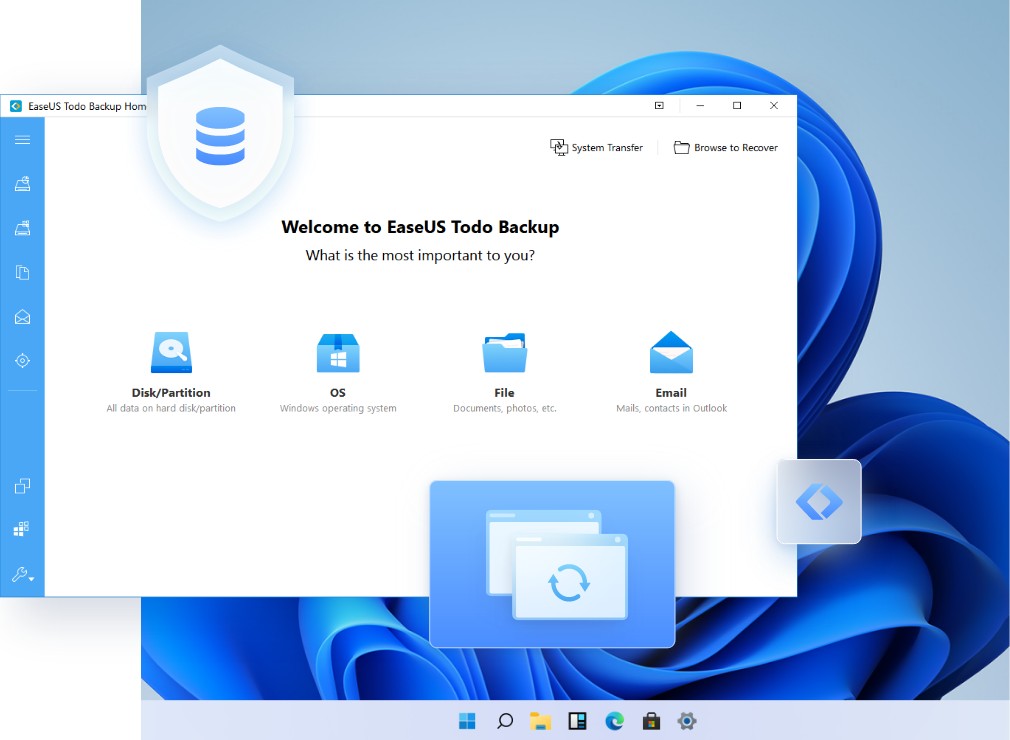1010x740 pixels.
Task: Choose the File backup option
Action: point(505,372)
